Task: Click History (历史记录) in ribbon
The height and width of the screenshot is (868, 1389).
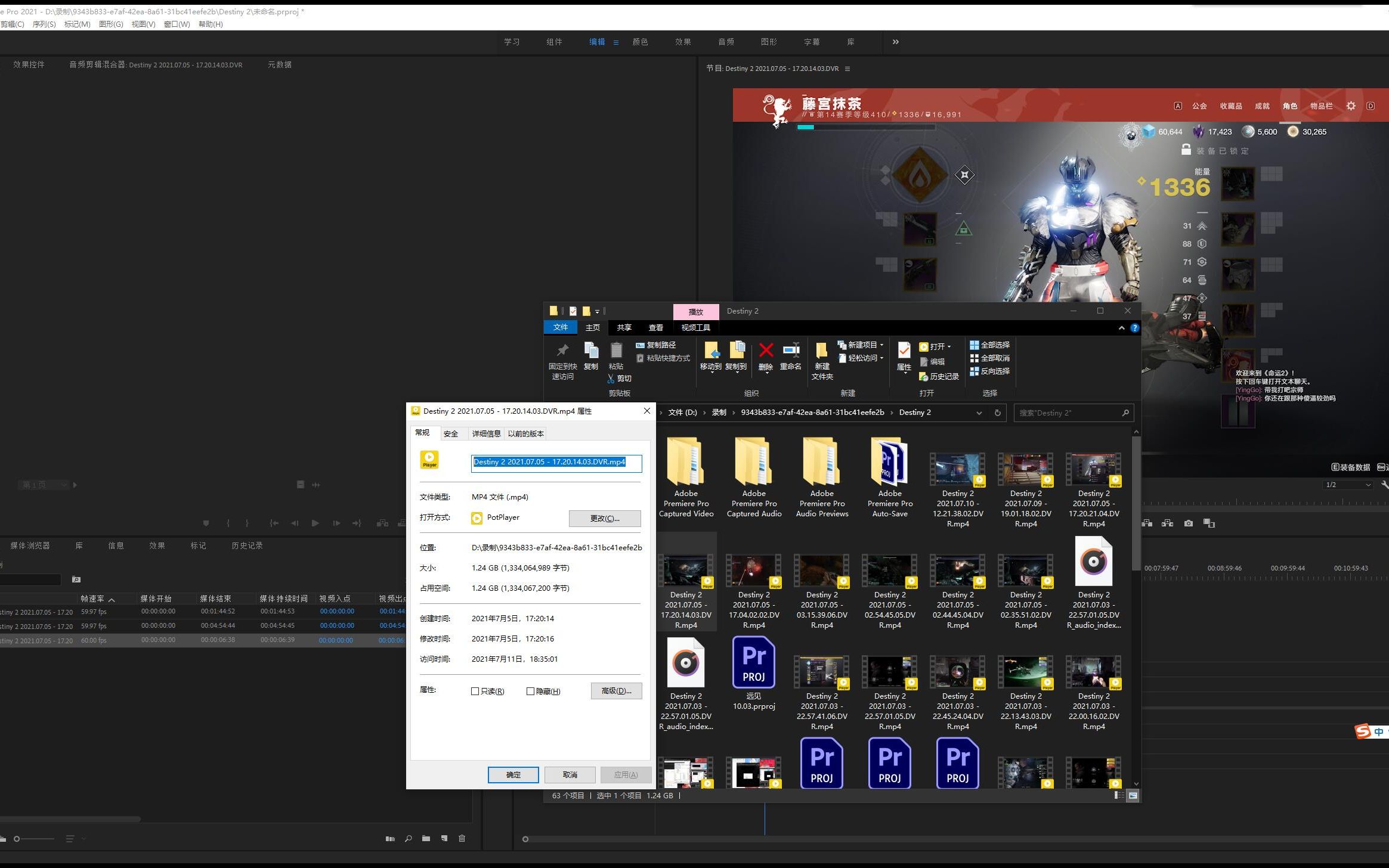Action: (x=939, y=377)
